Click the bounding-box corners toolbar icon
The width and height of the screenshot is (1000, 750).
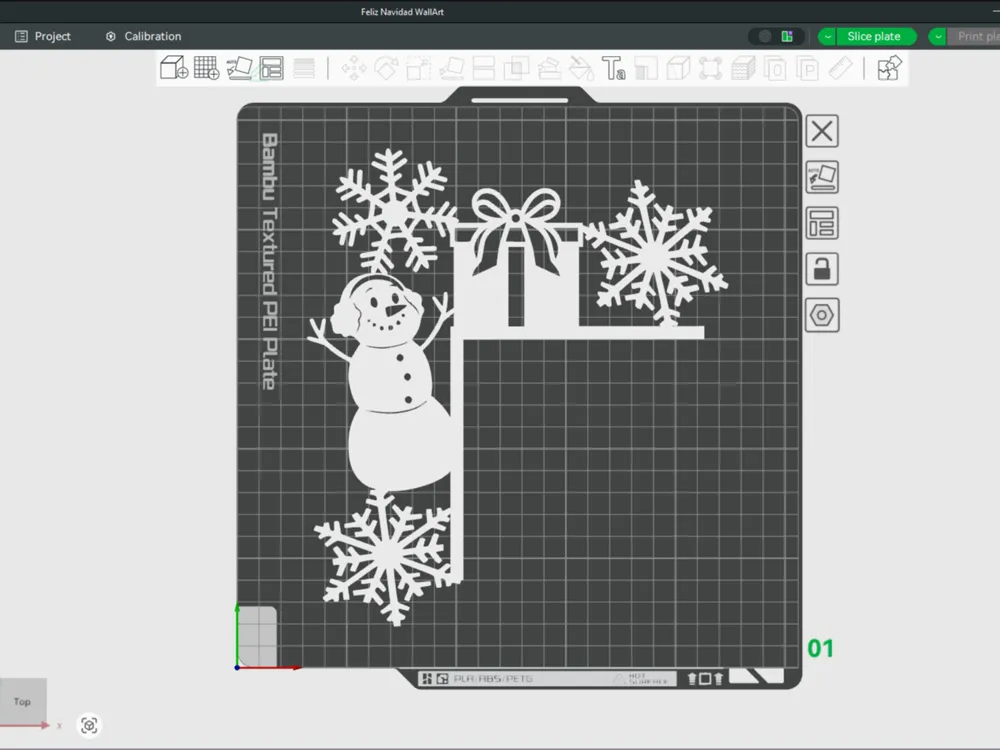click(x=710, y=68)
